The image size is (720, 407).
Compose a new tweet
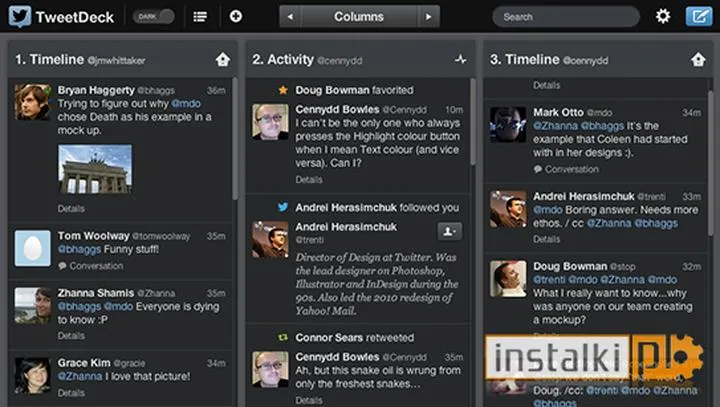699,17
